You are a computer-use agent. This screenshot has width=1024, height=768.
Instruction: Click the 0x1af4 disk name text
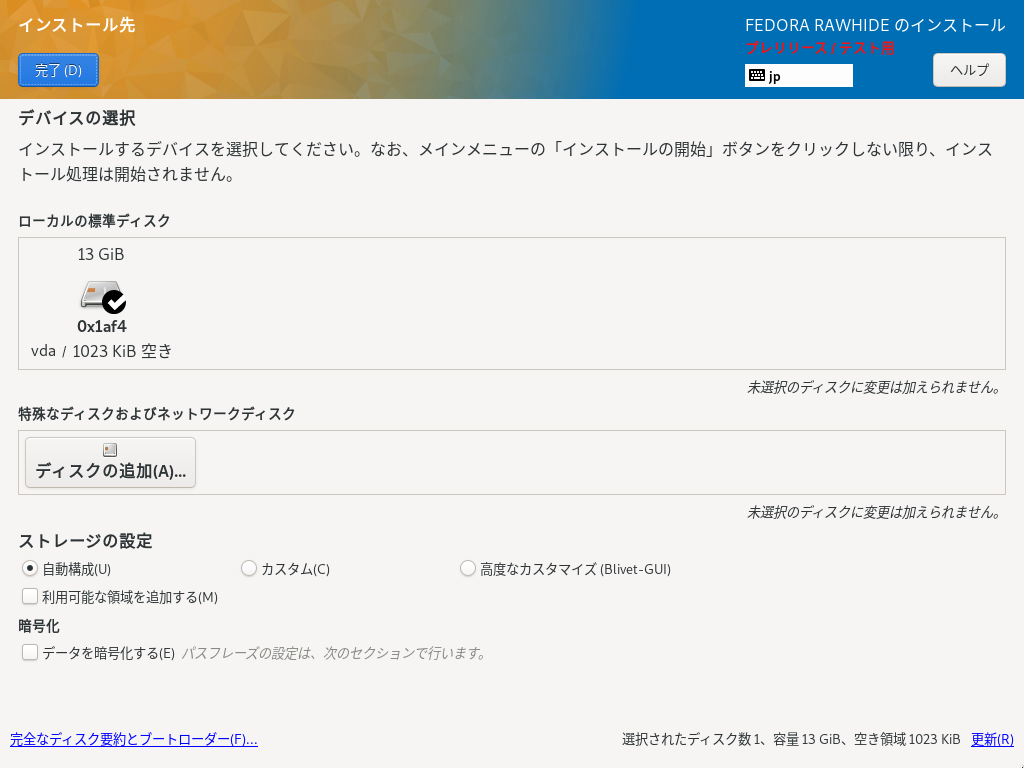tap(102, 326)
